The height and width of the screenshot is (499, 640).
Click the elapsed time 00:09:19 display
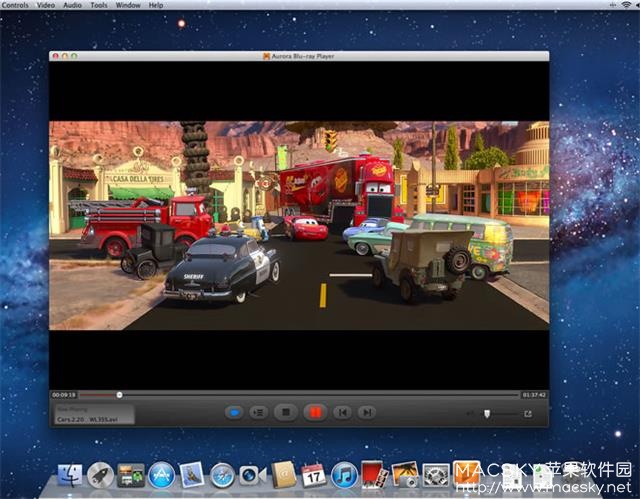pos(64,395)
